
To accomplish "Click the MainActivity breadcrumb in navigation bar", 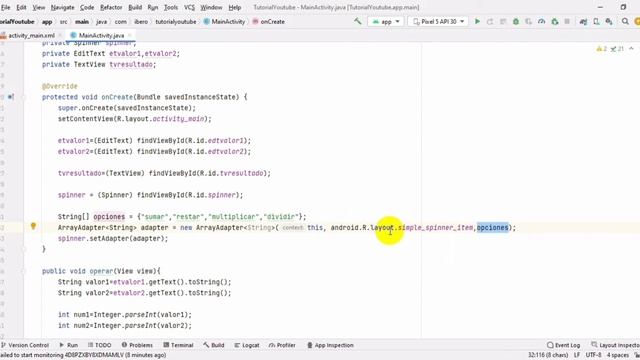I will (x=224, y=22).
